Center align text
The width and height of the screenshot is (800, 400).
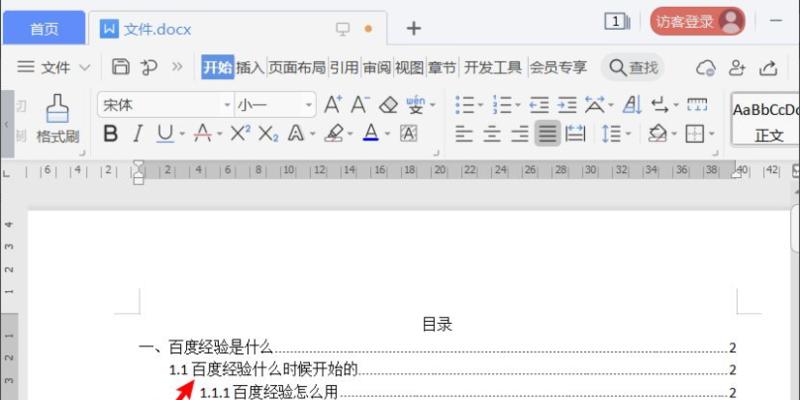pyautogui.click(x=492, y=134)
